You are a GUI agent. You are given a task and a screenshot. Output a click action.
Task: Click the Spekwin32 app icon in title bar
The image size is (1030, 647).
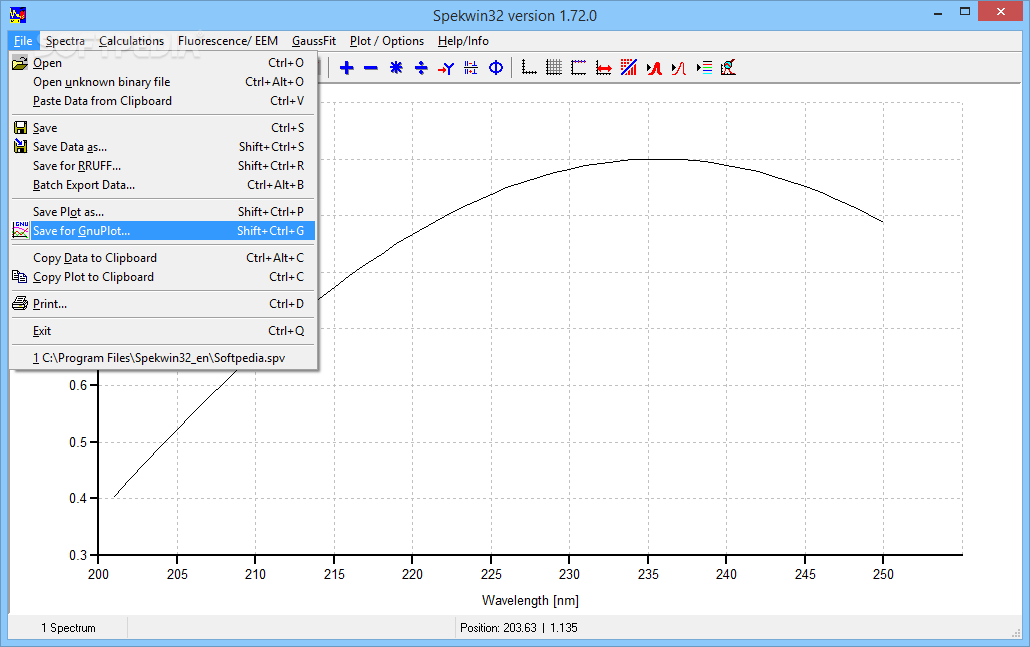tap(18, 14)
